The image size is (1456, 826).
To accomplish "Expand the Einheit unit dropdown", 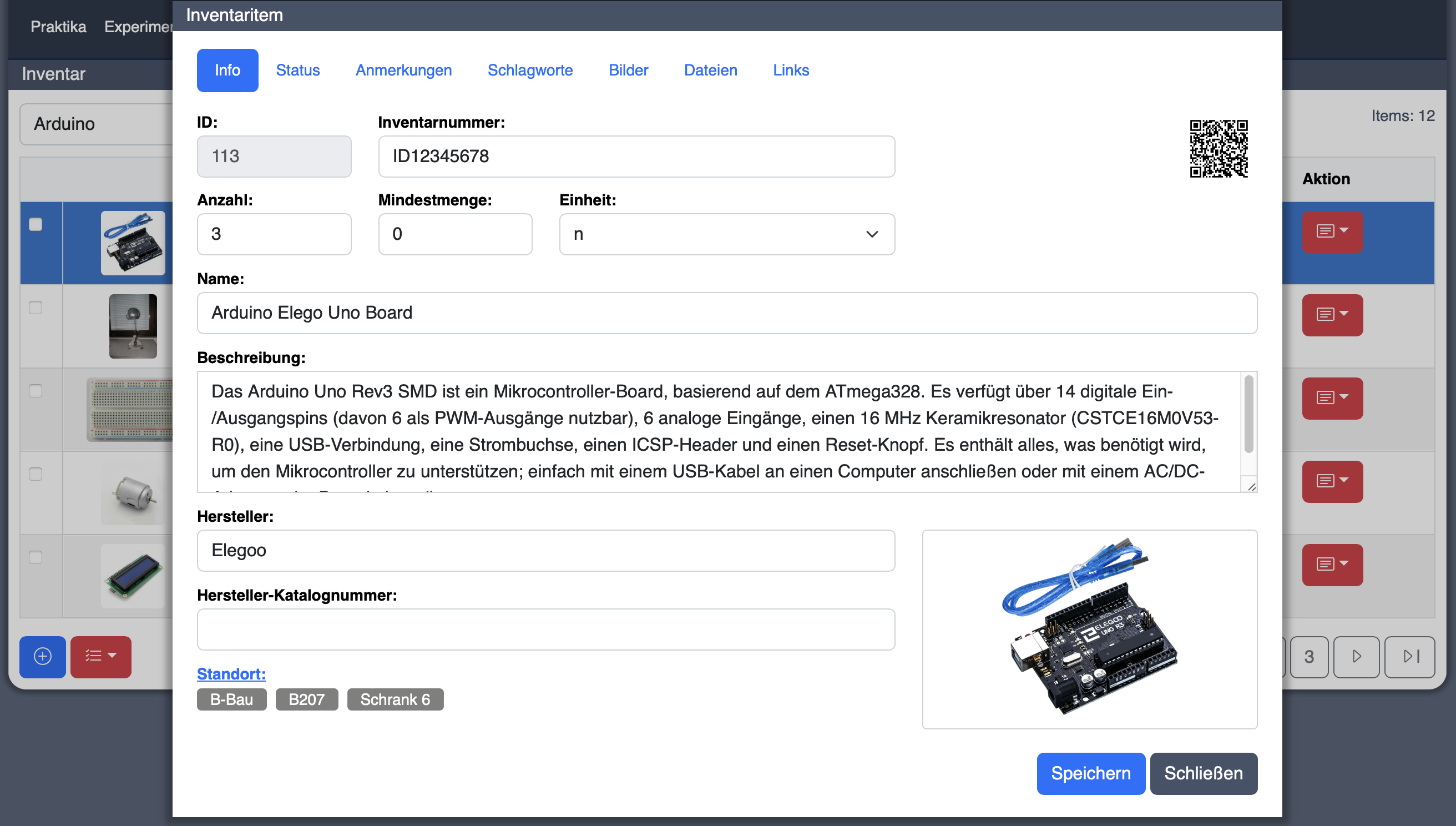I will tap(727, 234).
